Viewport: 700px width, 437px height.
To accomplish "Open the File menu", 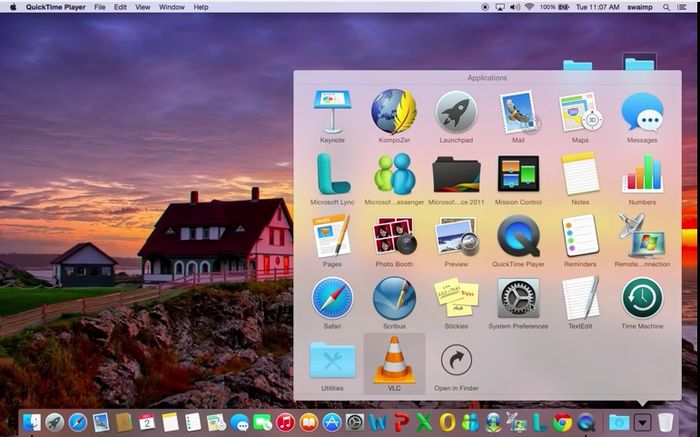I will tap(100, 7).
